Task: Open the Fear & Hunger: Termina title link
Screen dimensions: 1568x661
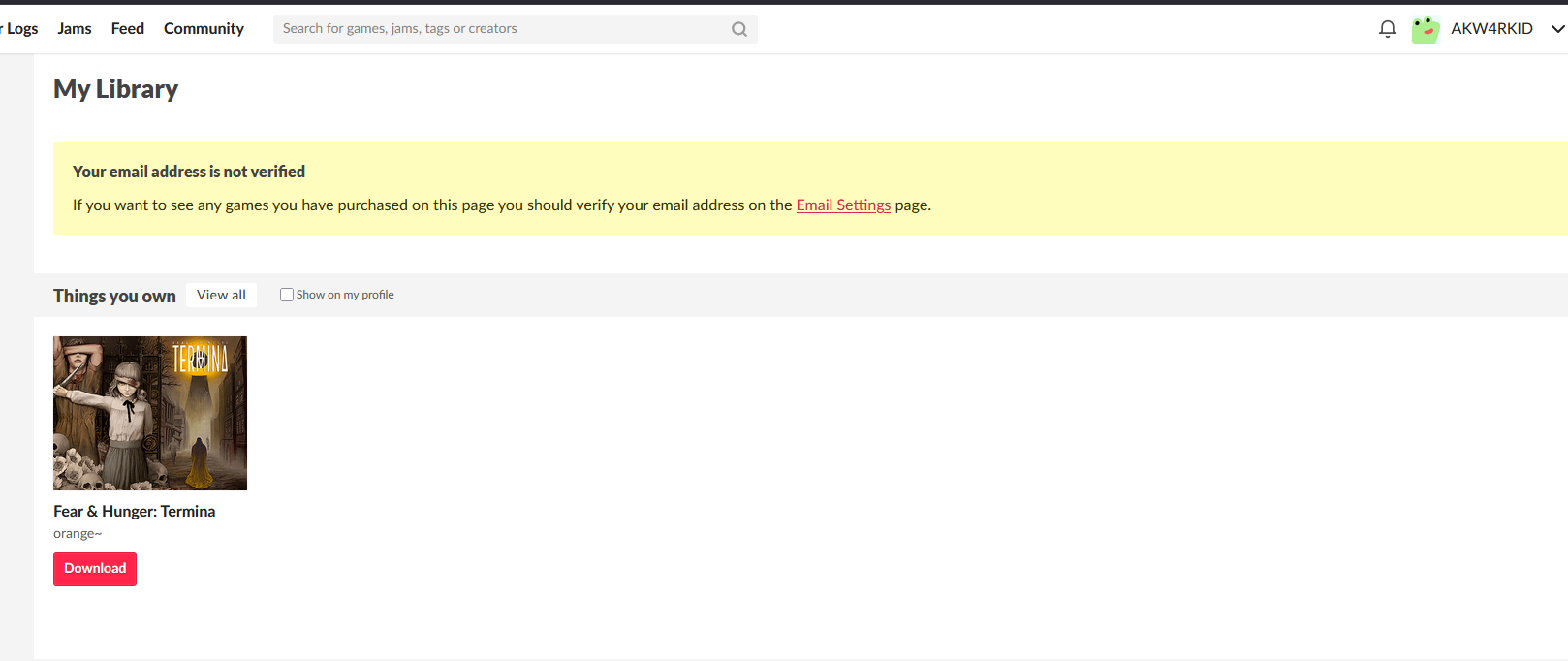Action: pos(135,511)
